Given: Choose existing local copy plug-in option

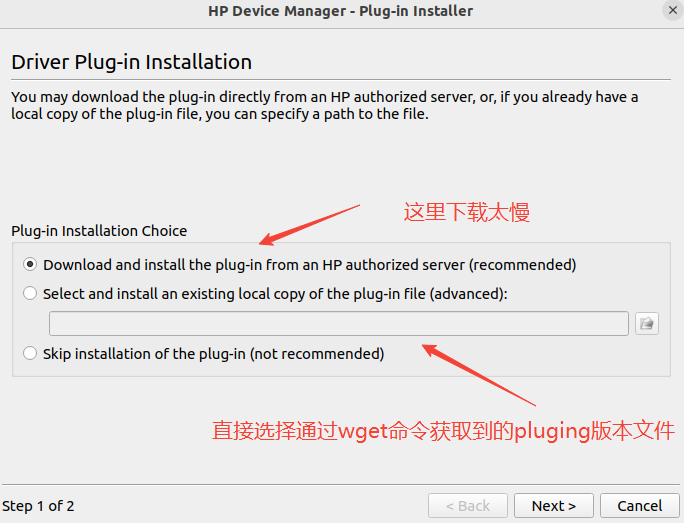Looking at the screenshot, I should 30,294.
